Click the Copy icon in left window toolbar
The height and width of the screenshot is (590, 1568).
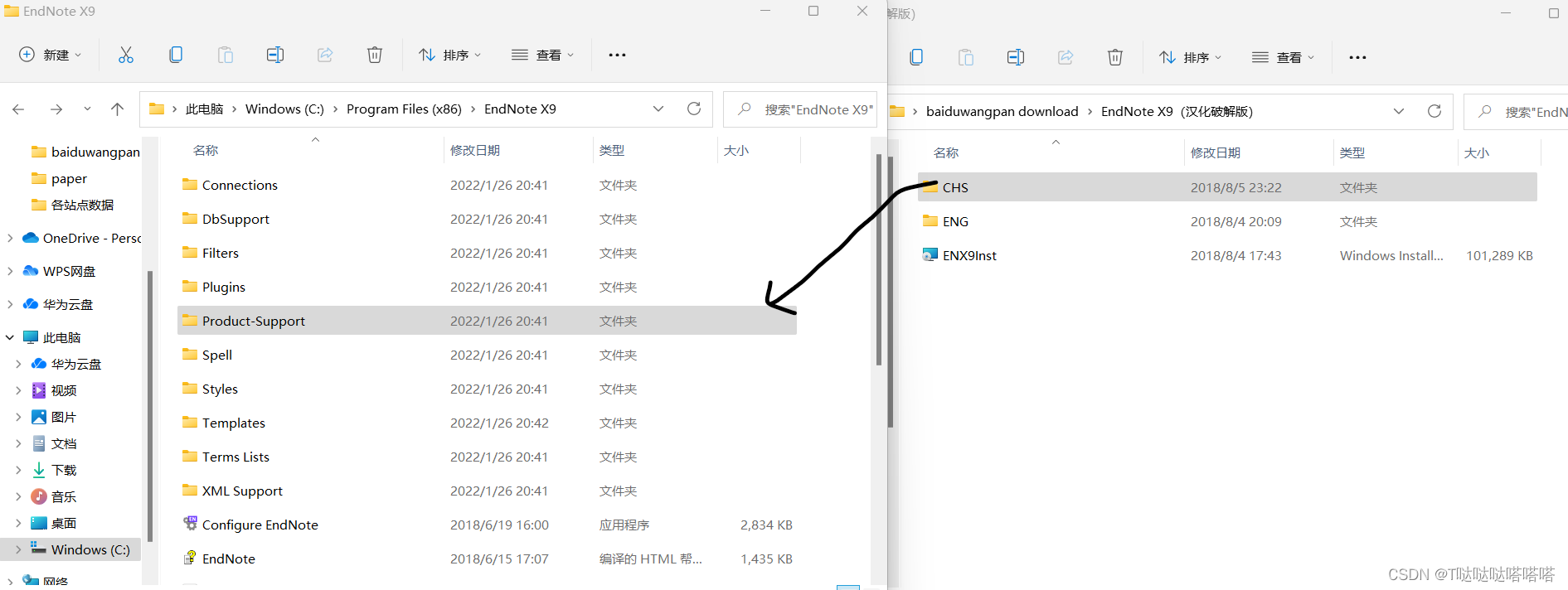click(176, 55)
